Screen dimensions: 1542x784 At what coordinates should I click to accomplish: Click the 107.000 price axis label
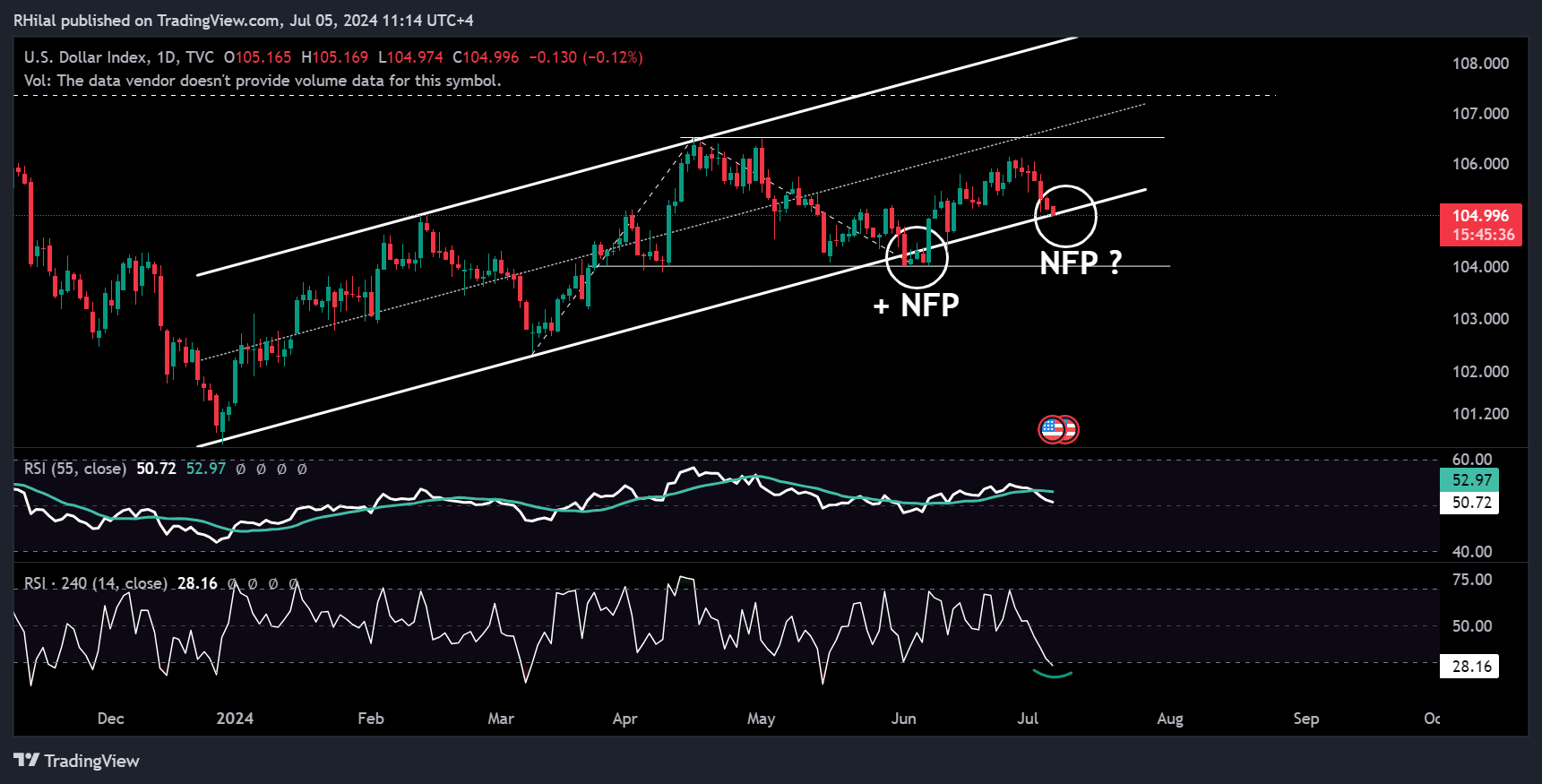coord(1480,114)
